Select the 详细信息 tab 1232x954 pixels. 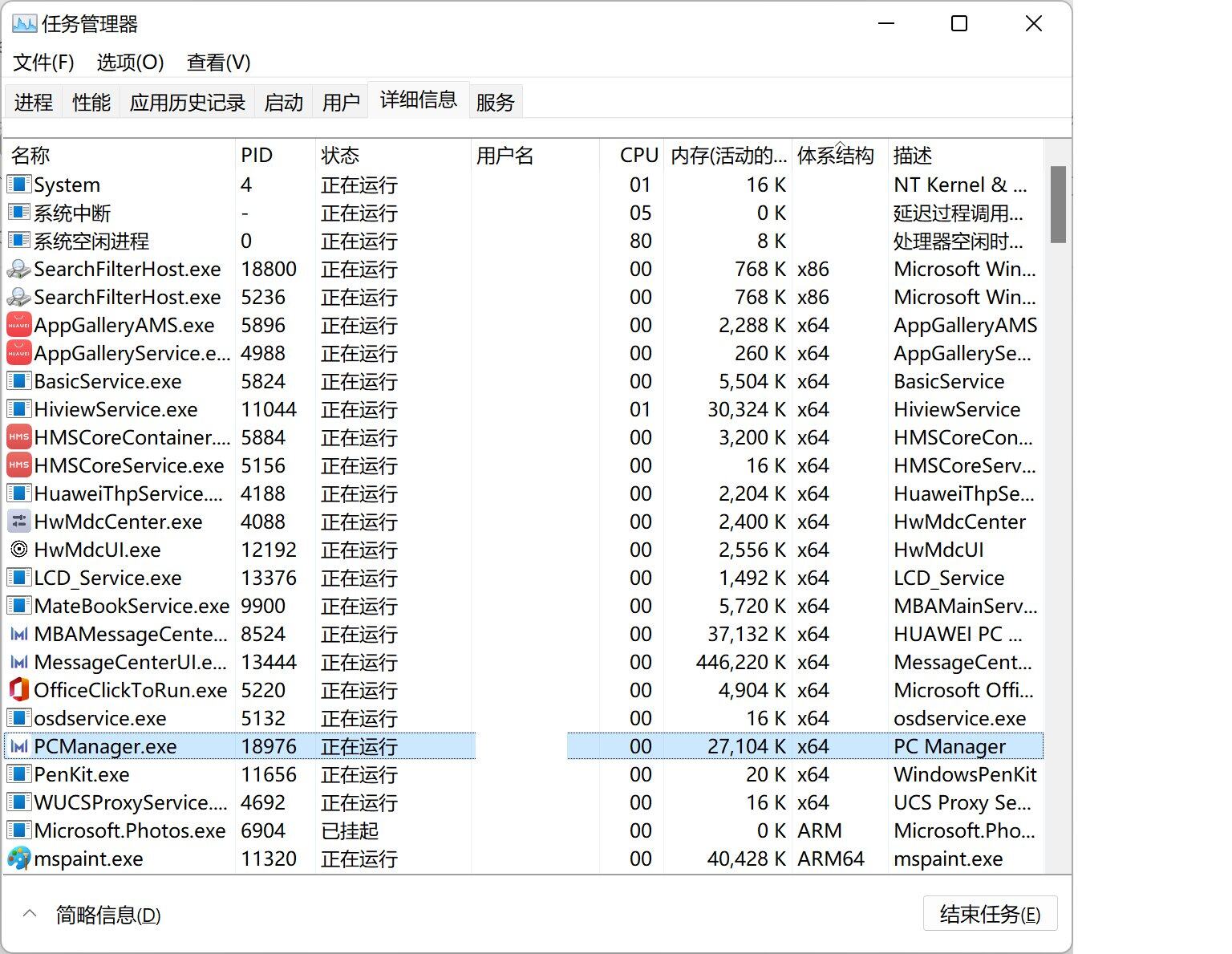click(x=419, y=99)
